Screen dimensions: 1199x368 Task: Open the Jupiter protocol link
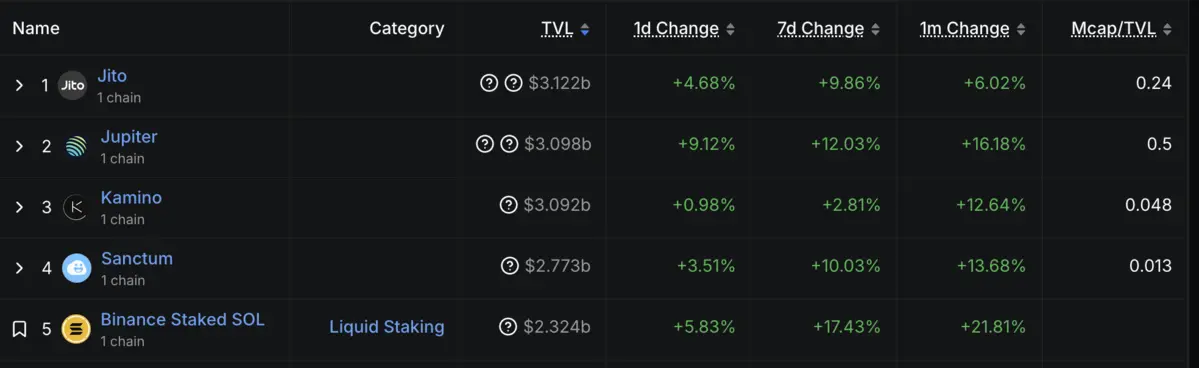tap(129, 137)
